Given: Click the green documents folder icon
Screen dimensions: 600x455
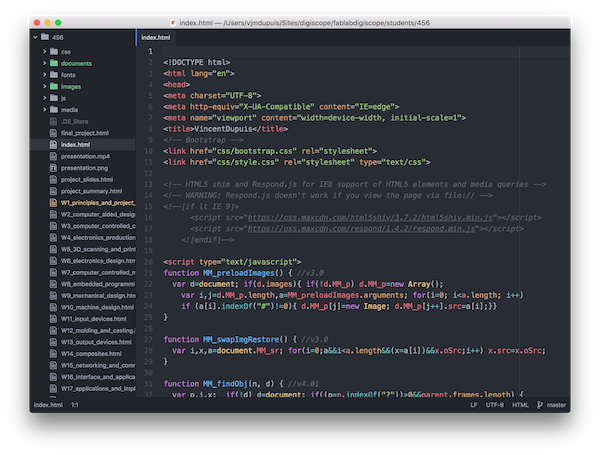Looking at the screenshot, I should coord(54,63).
